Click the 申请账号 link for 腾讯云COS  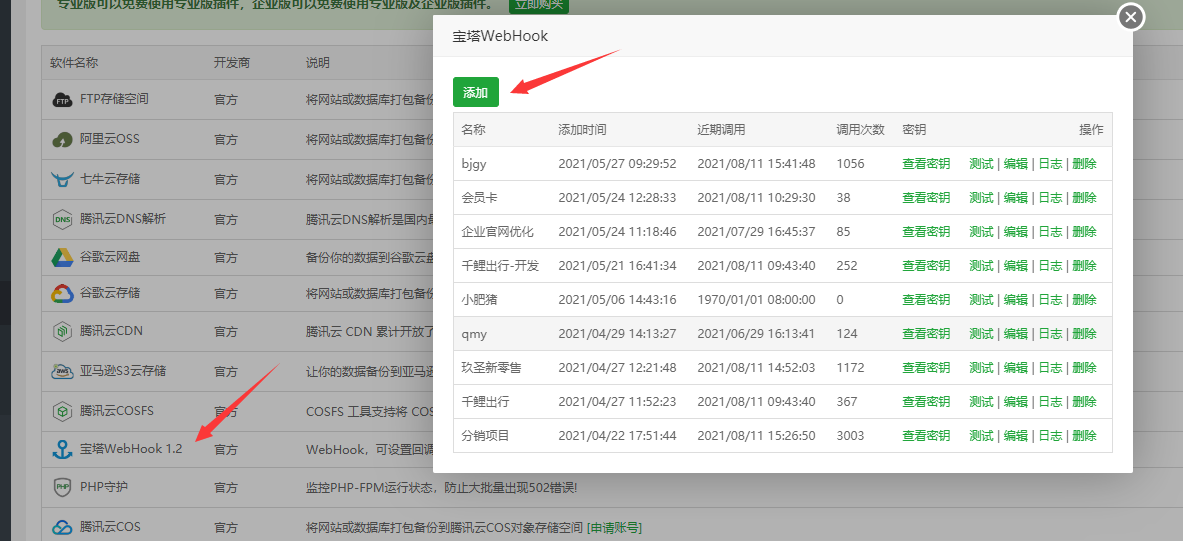pos(614,527)
